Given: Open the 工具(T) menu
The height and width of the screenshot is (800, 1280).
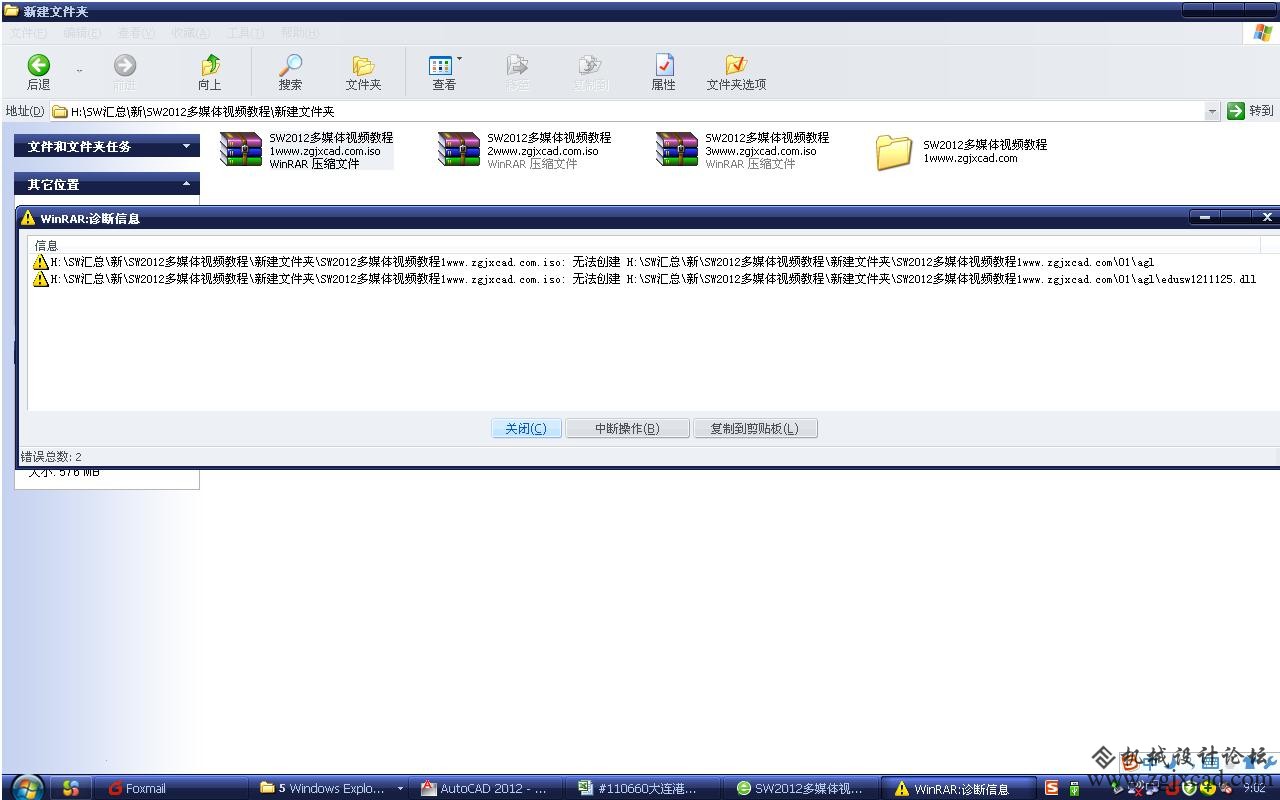Looking at the screenshot, I should (x=245, y=33).
